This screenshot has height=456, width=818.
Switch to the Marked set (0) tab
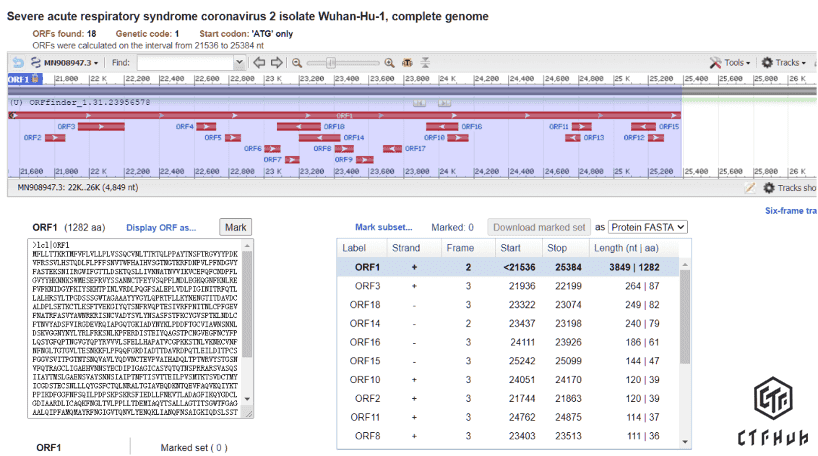[x=193, y=448]
